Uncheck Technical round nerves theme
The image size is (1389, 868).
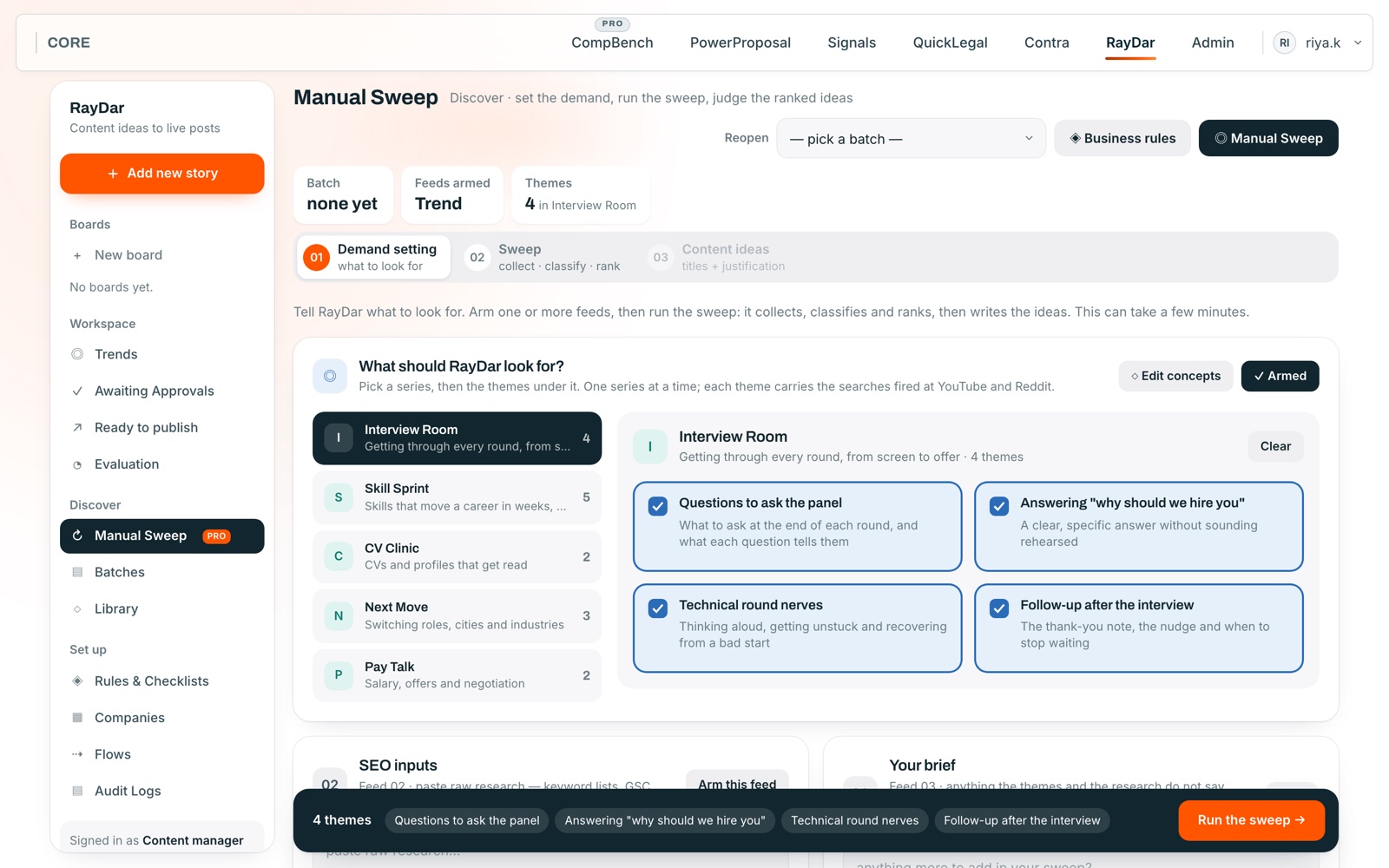[x=658, y=608]
